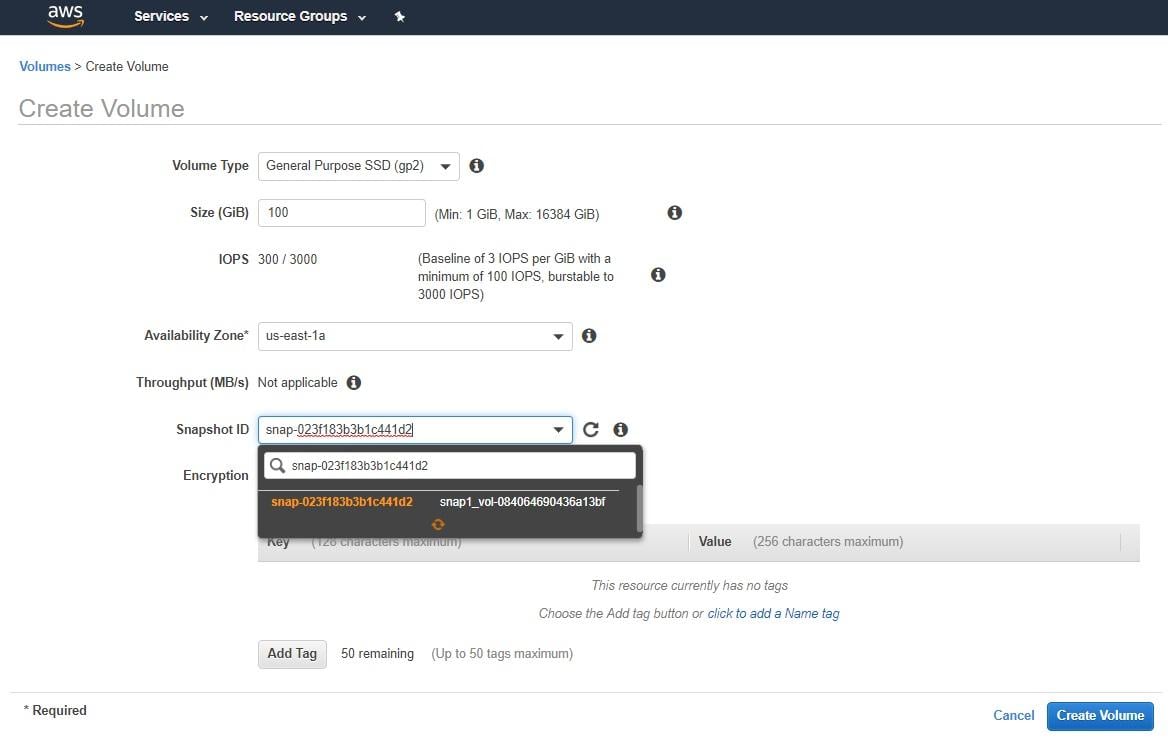
Task: Follow the Volumes breadcrumb link
Action: point(45,66)
